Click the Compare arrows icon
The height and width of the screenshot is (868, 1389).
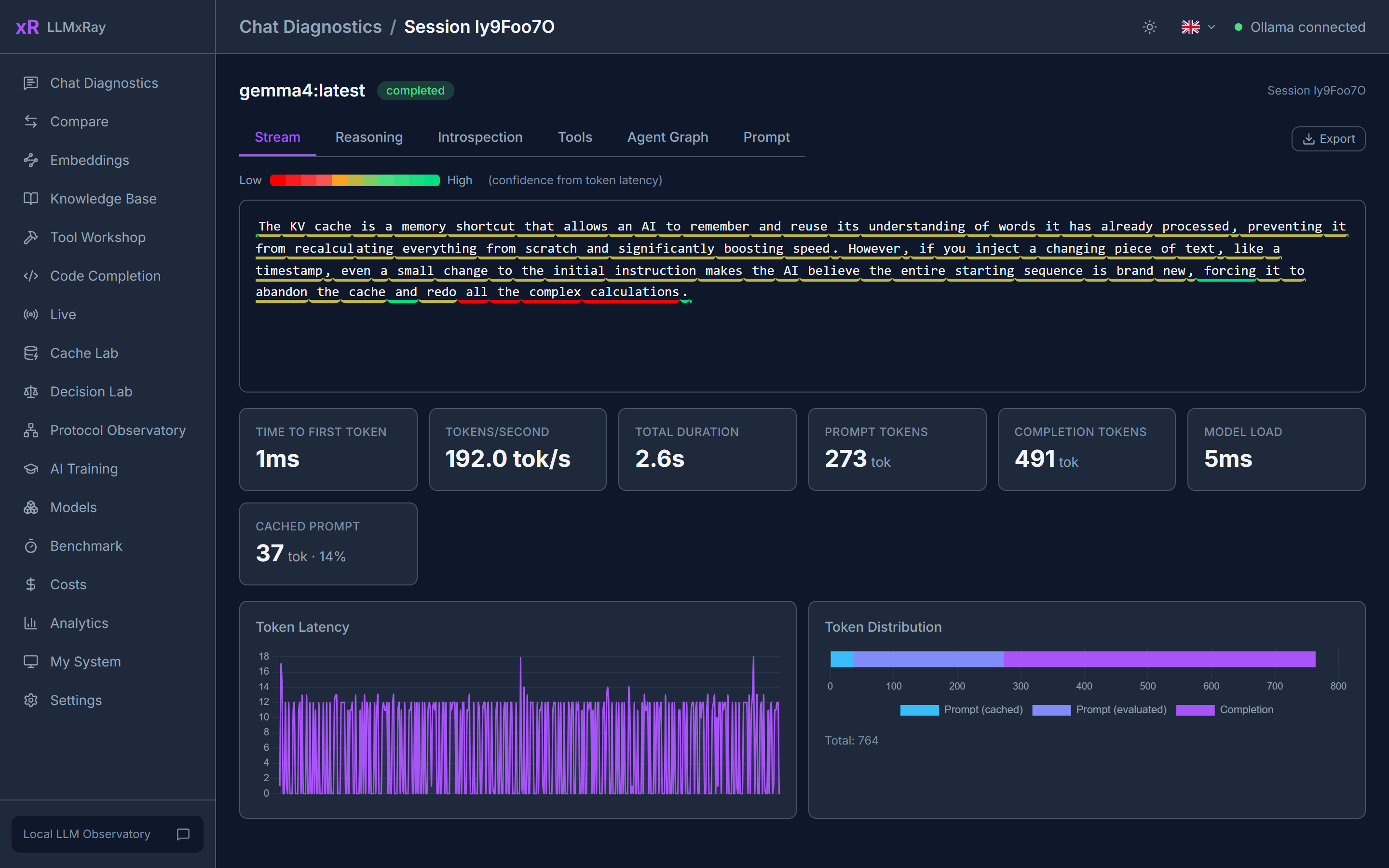point(31,122)
